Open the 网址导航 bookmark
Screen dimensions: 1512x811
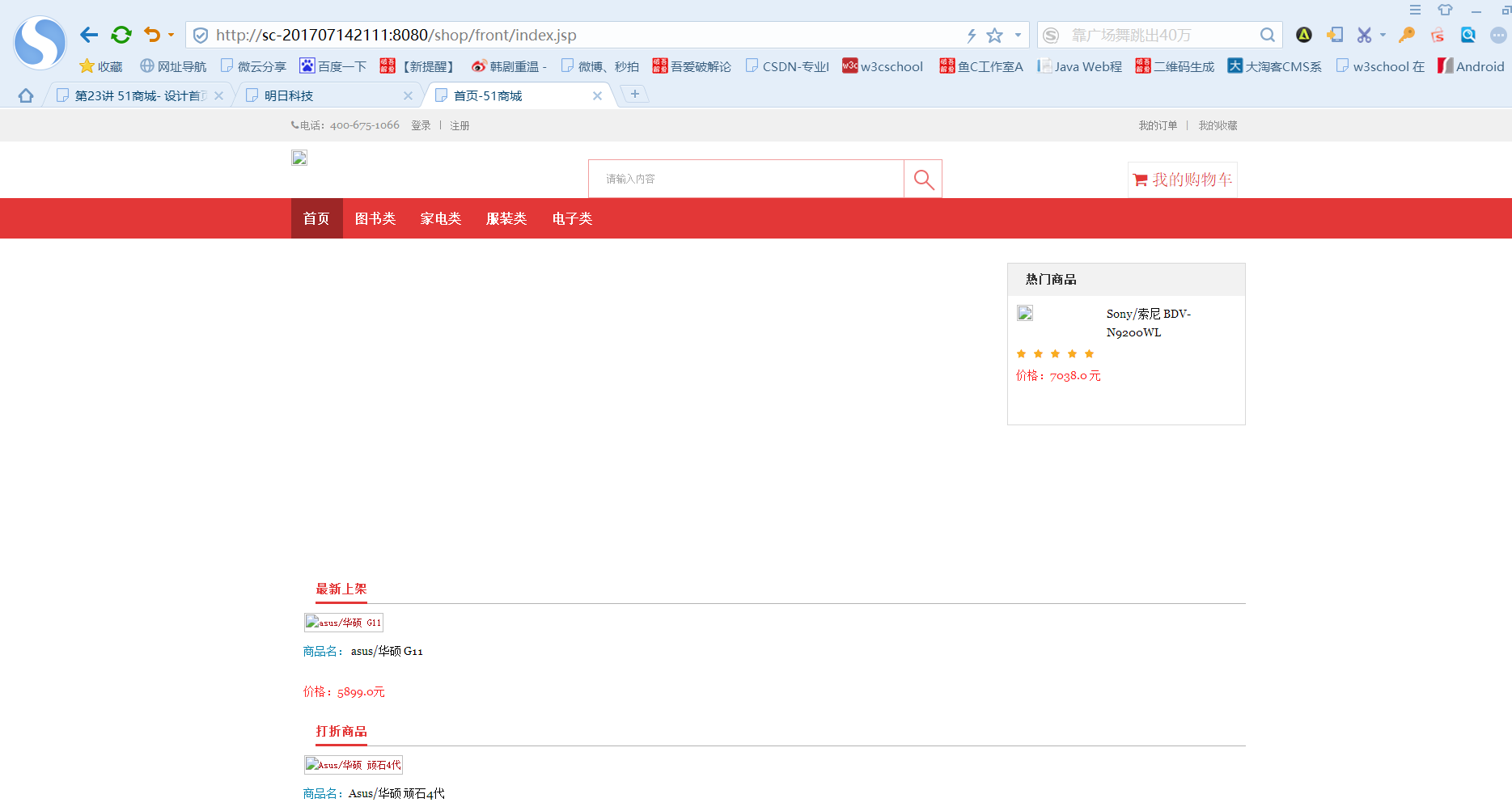(x=173, y=66)
